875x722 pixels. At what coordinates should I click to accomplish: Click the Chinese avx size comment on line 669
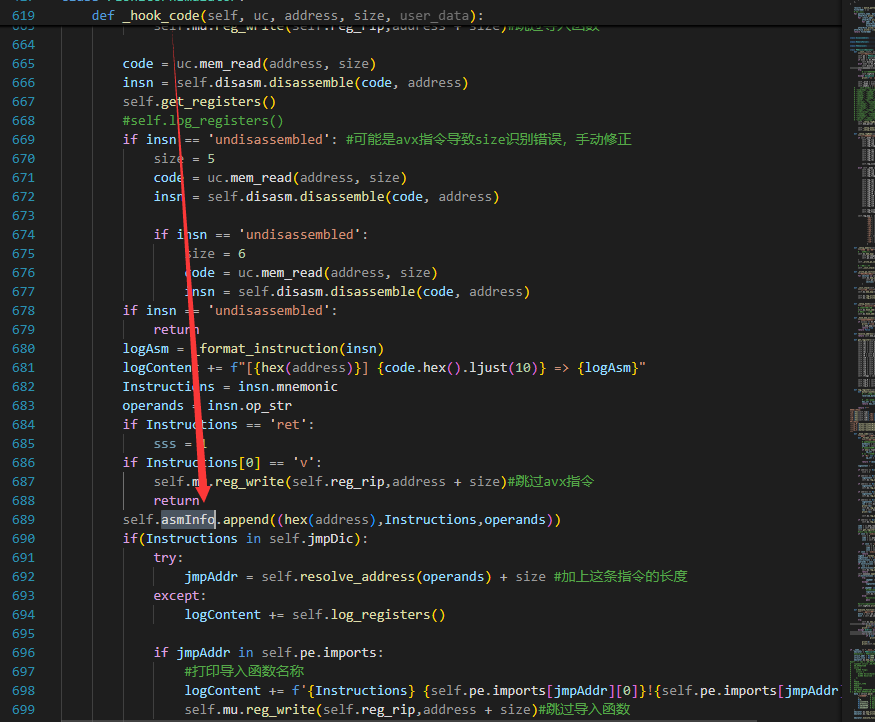coord(489,139)
